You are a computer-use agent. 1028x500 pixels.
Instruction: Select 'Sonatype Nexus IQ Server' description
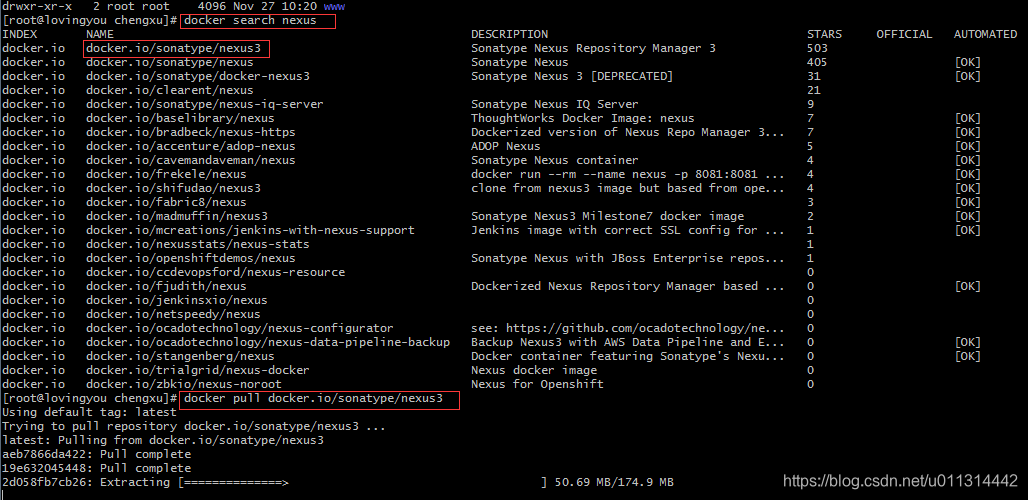click(555, 104)
